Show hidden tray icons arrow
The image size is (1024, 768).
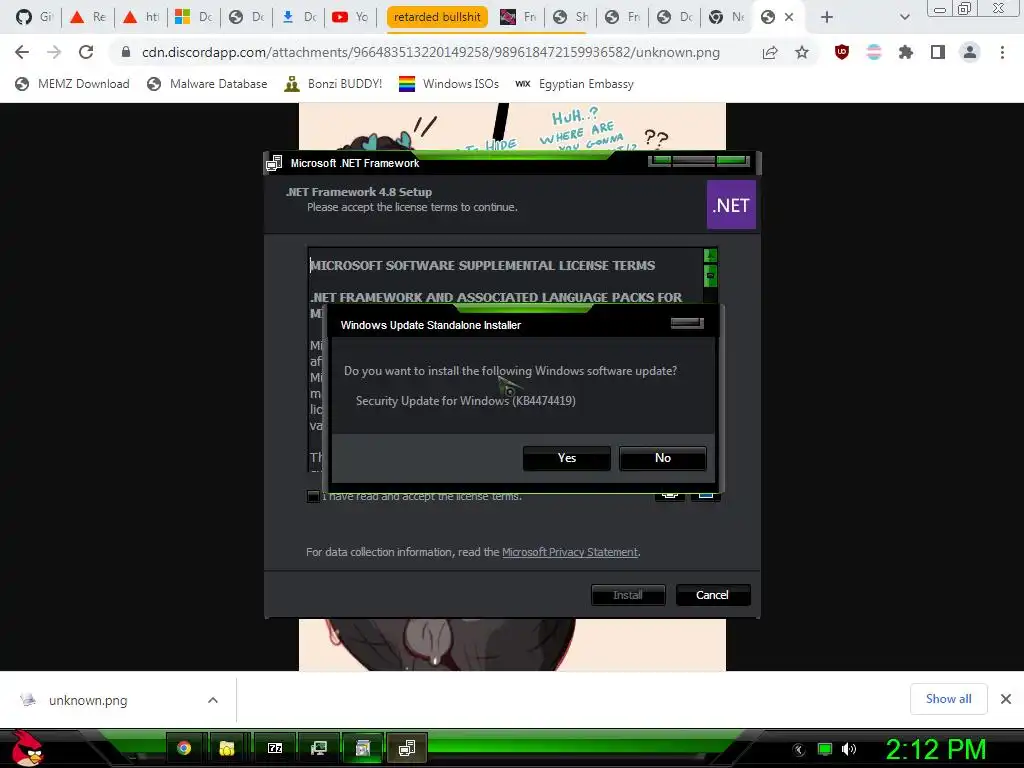798,750
